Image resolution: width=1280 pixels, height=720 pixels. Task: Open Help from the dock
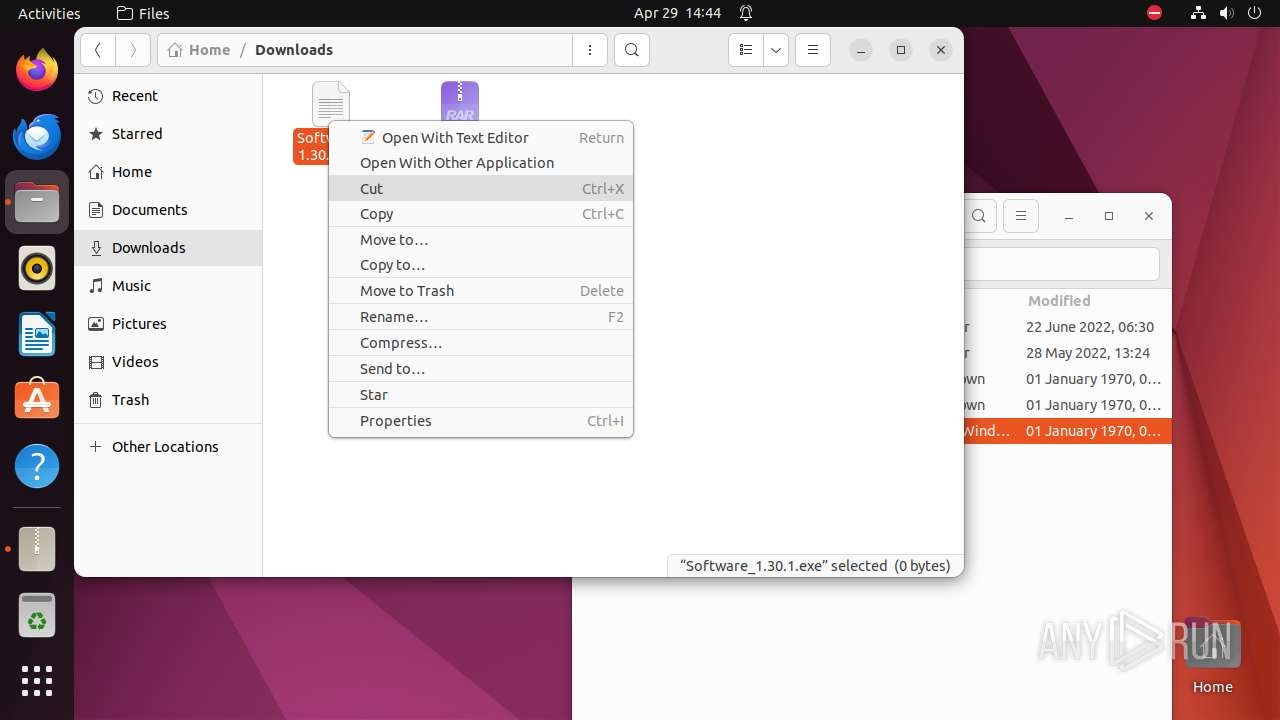pyautogui.click(x=37, y=466)
